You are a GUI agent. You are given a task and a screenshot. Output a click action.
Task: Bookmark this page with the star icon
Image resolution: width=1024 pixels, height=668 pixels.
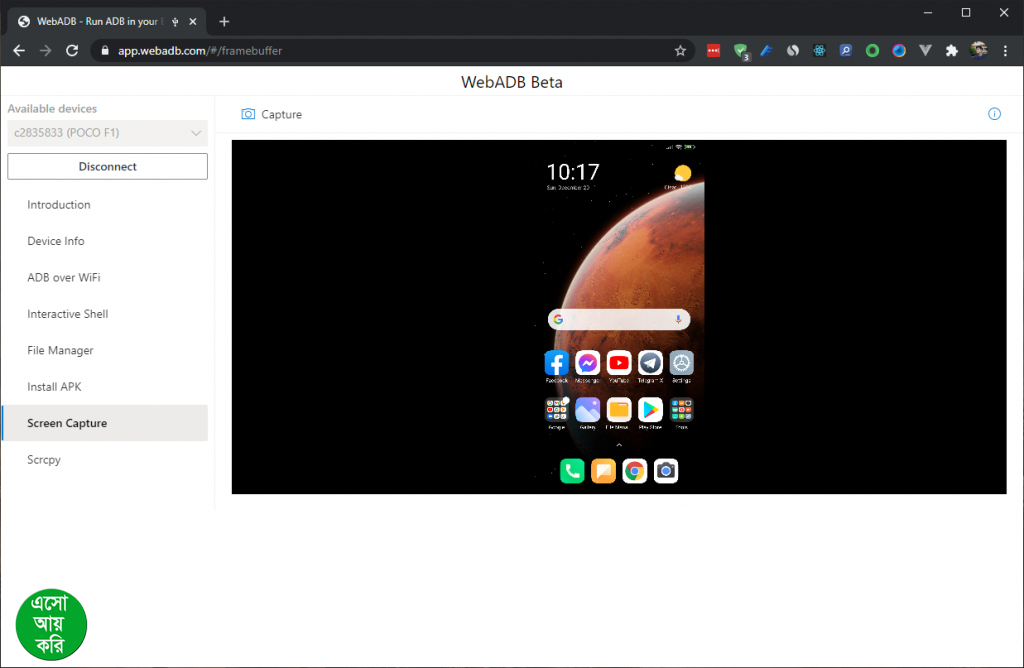[680, 50]
